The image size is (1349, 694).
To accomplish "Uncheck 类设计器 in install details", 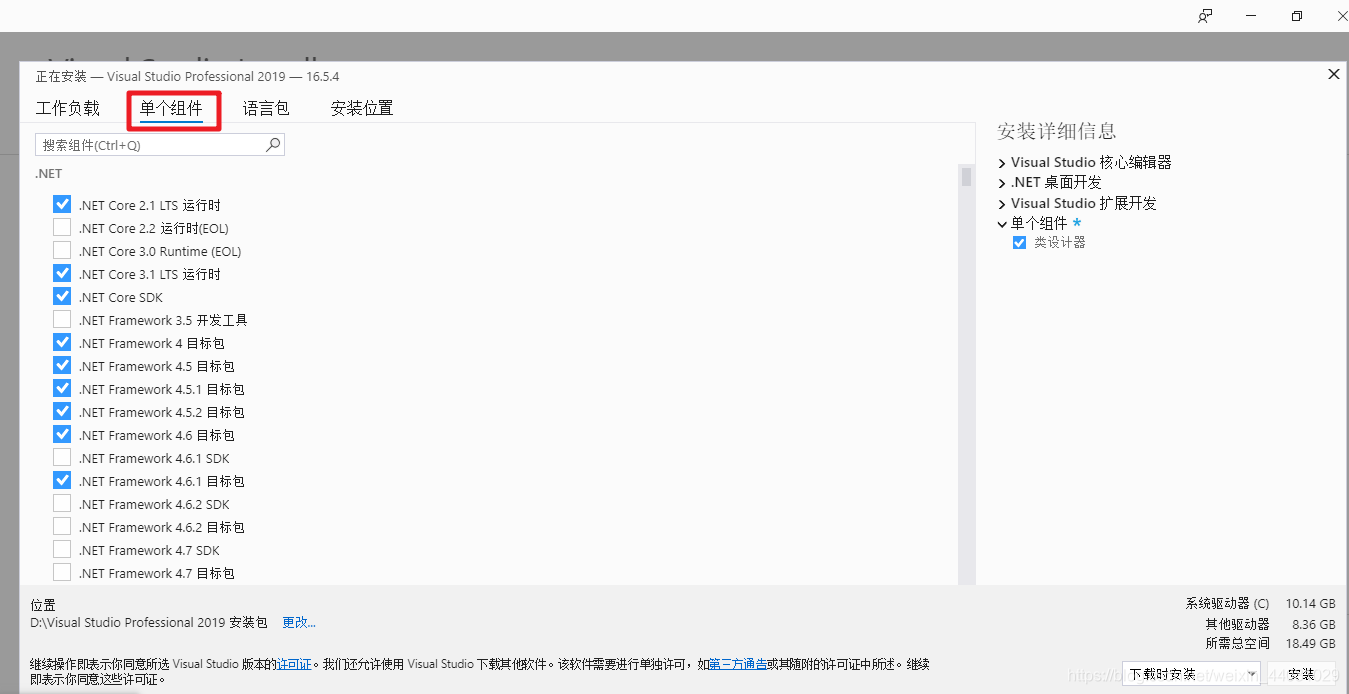I will click(1019, 243).
